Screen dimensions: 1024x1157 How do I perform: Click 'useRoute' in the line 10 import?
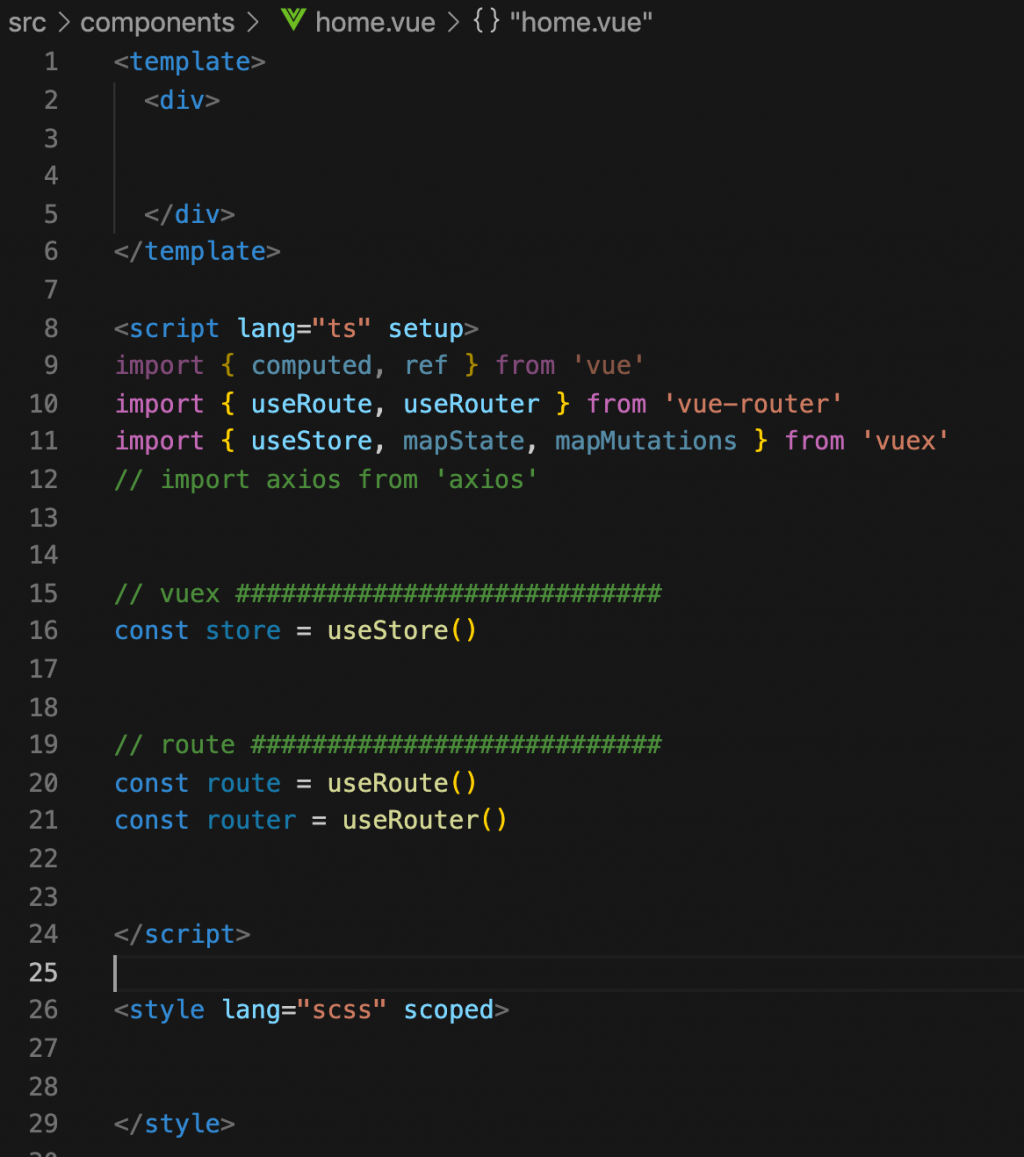(311, 404)
